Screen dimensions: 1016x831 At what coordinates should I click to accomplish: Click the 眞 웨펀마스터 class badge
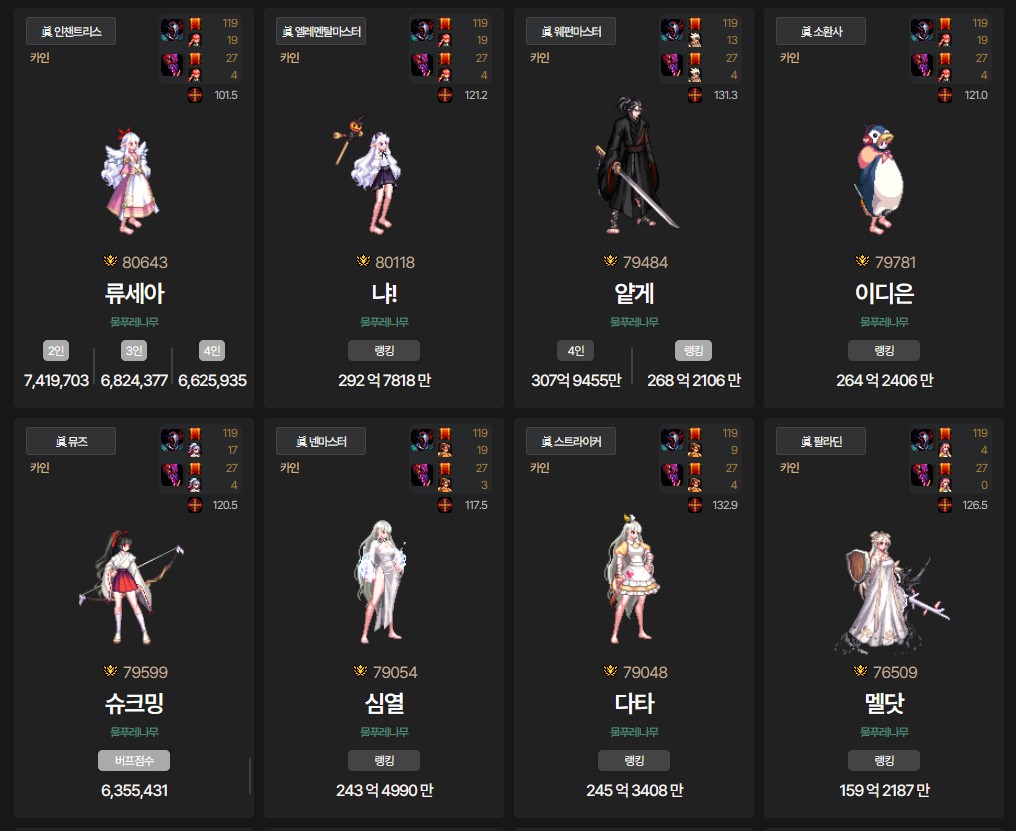[x=571, y=31]
